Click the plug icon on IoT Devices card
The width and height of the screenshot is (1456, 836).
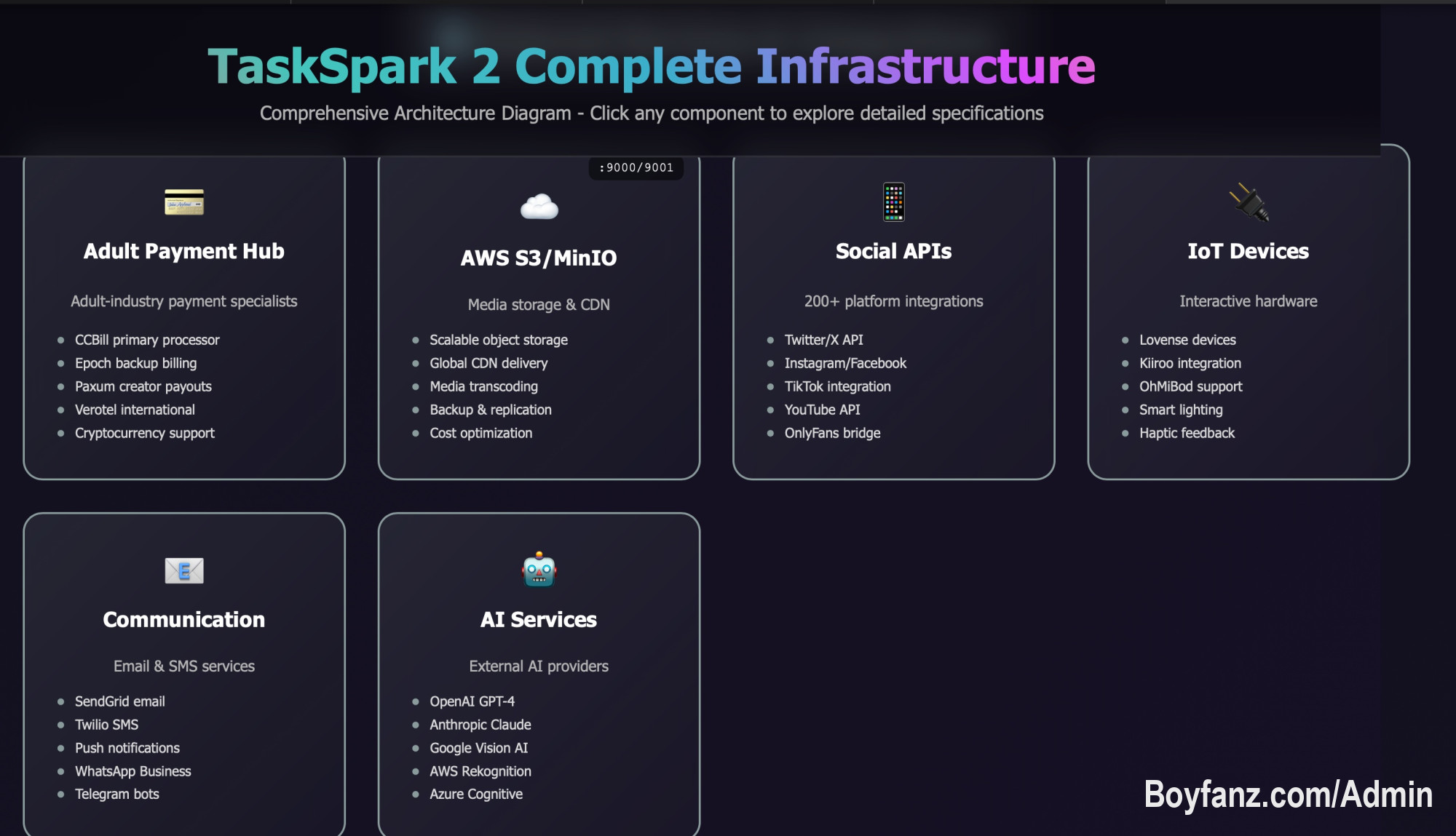point(1249,202)
